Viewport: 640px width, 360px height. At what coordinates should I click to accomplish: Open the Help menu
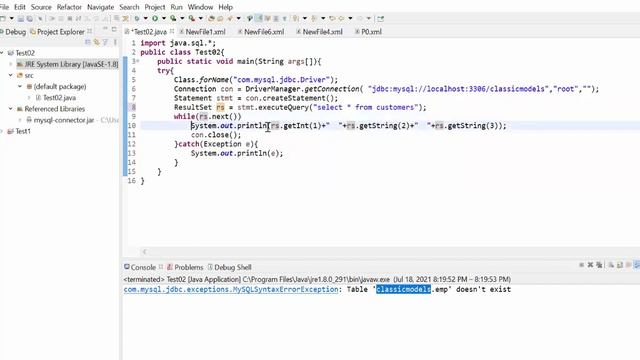(225, 7)
